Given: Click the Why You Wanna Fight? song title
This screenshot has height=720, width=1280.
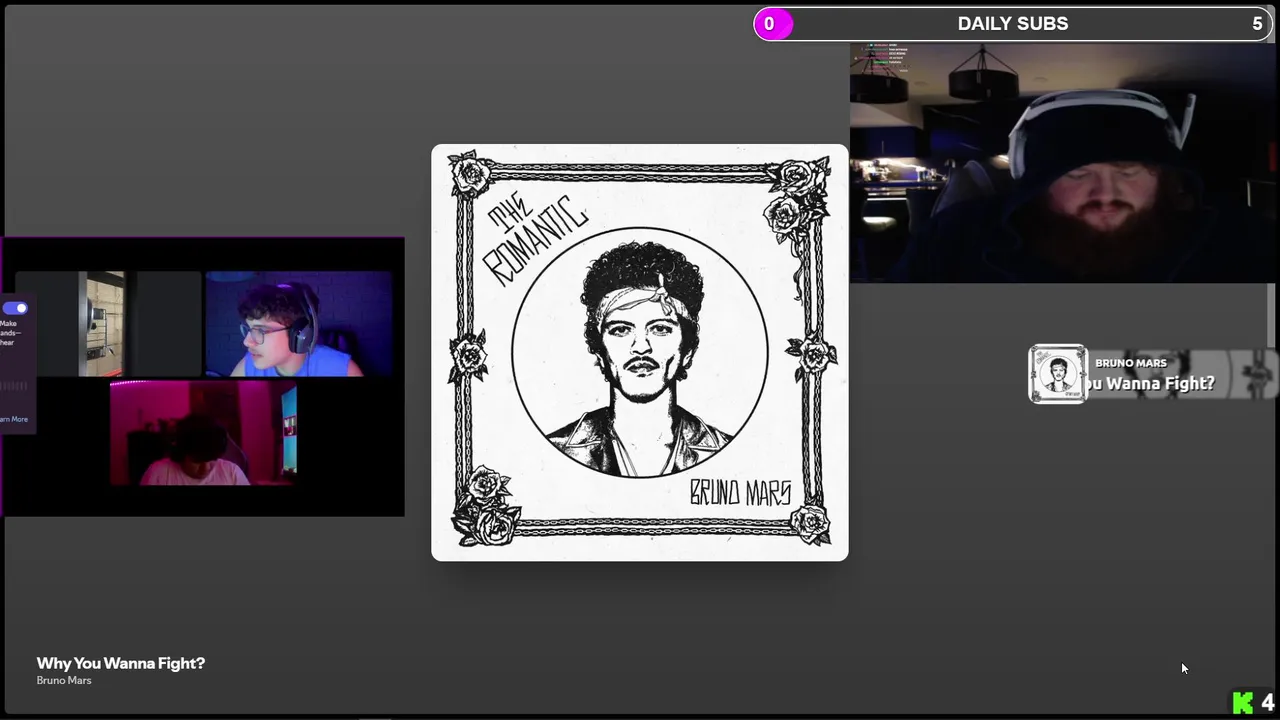Looking at the screenshot, I should click(x=121, y=663).
